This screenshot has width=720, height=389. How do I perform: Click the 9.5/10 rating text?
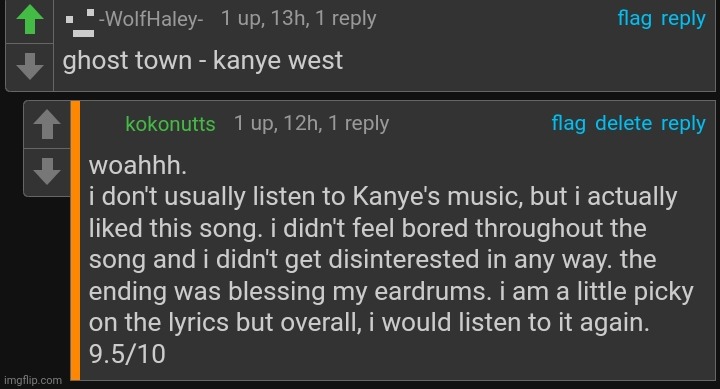click(x=127, y=354)
